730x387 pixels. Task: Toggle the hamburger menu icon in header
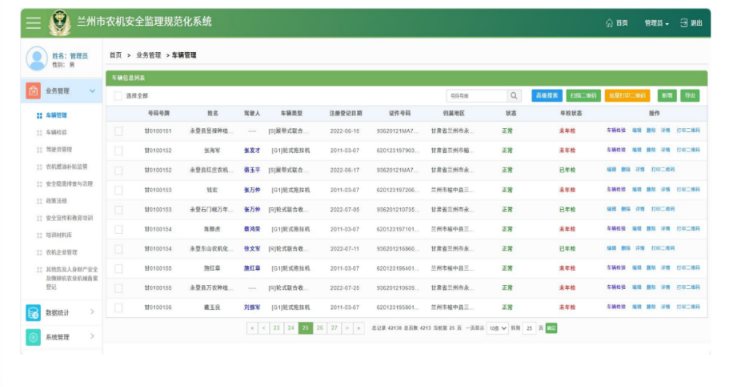33,23
